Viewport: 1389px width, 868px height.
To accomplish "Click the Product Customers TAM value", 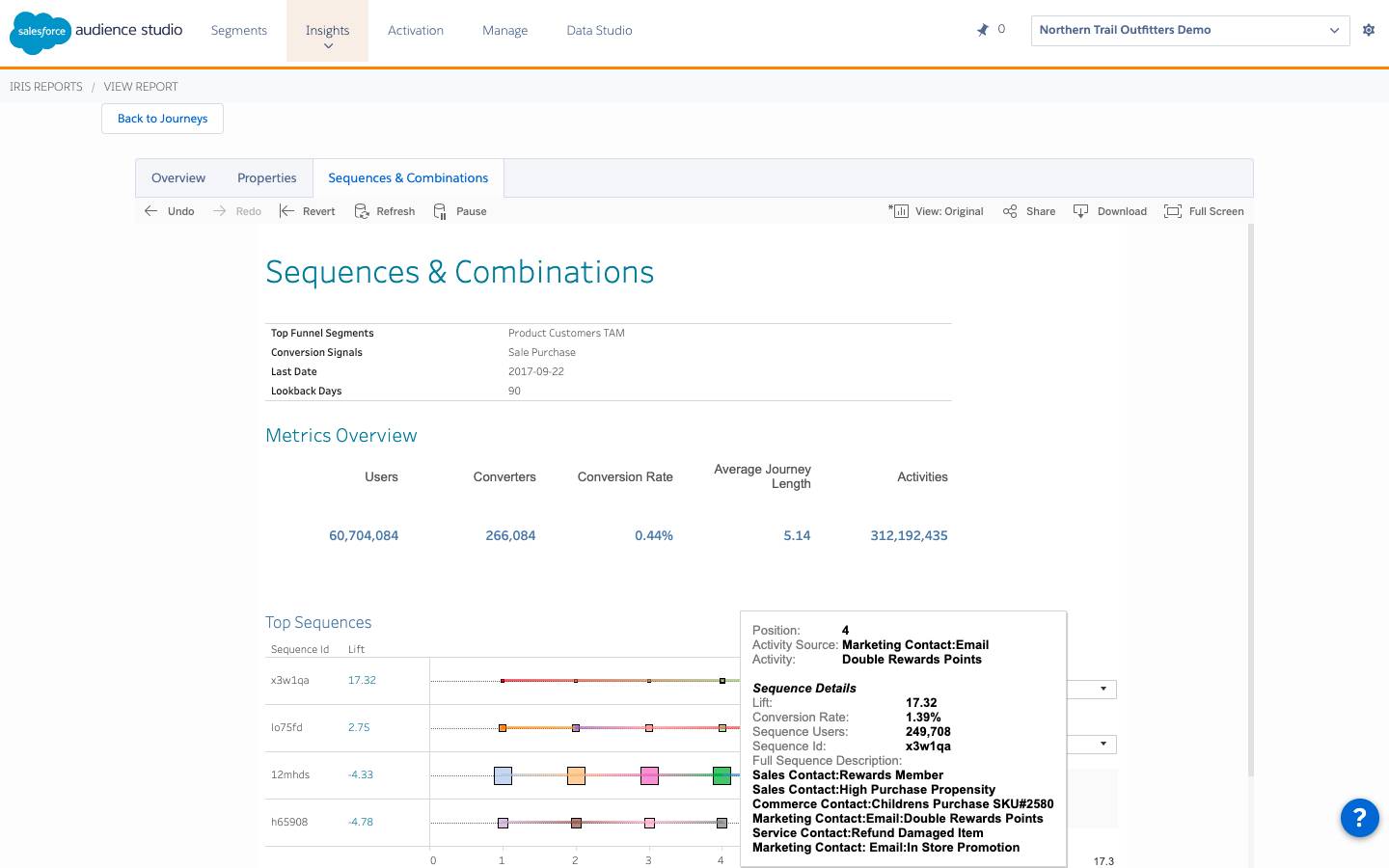I will (566, 333).
